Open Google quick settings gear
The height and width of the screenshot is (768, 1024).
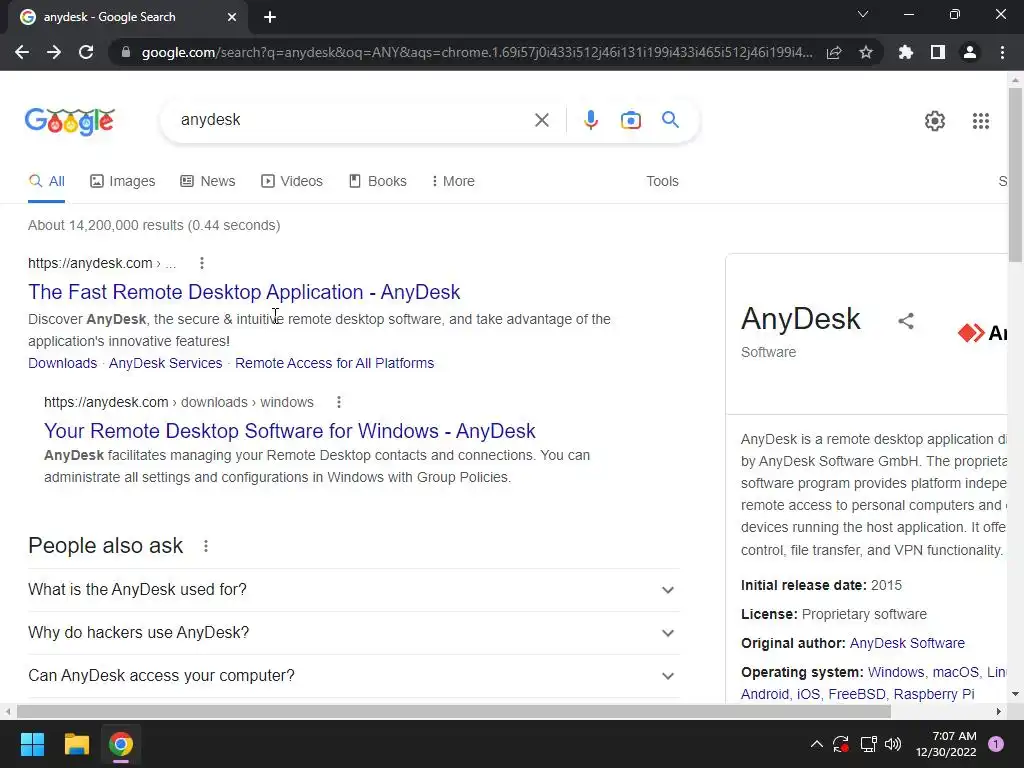(935, 121)
